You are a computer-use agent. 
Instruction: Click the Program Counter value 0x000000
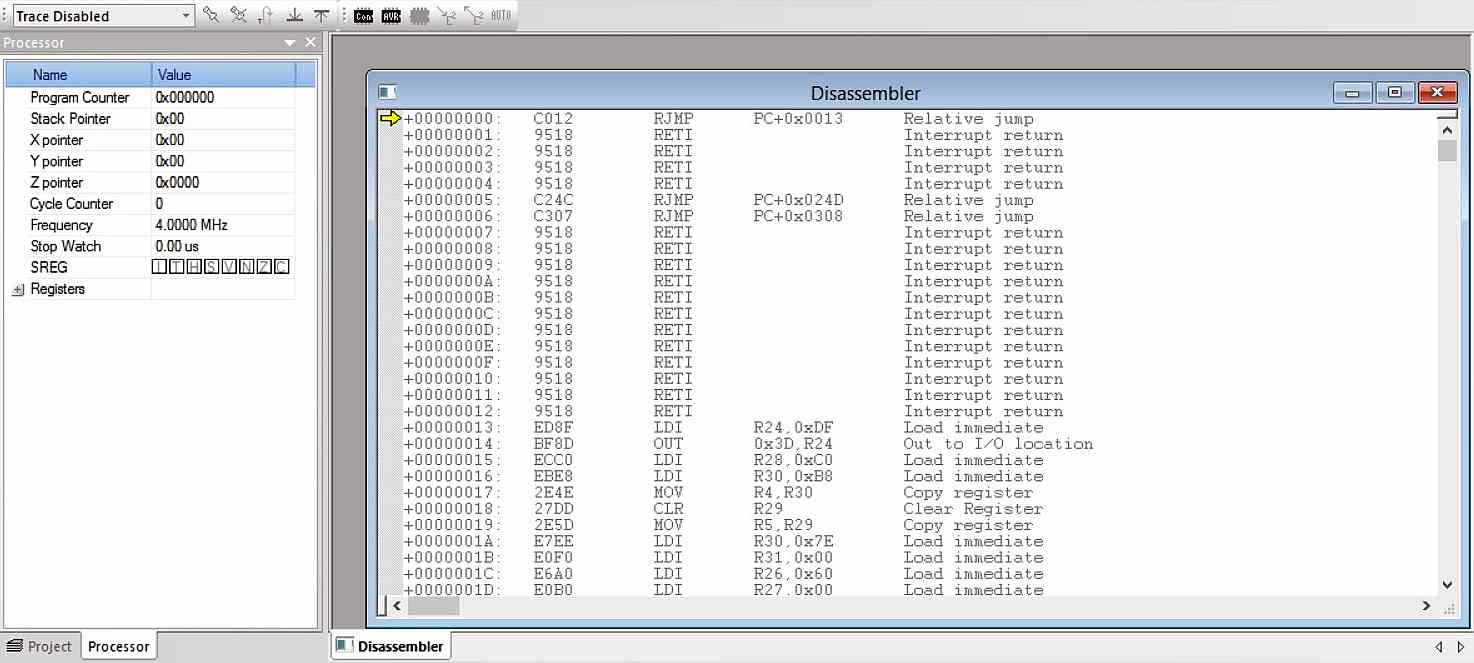185,97
